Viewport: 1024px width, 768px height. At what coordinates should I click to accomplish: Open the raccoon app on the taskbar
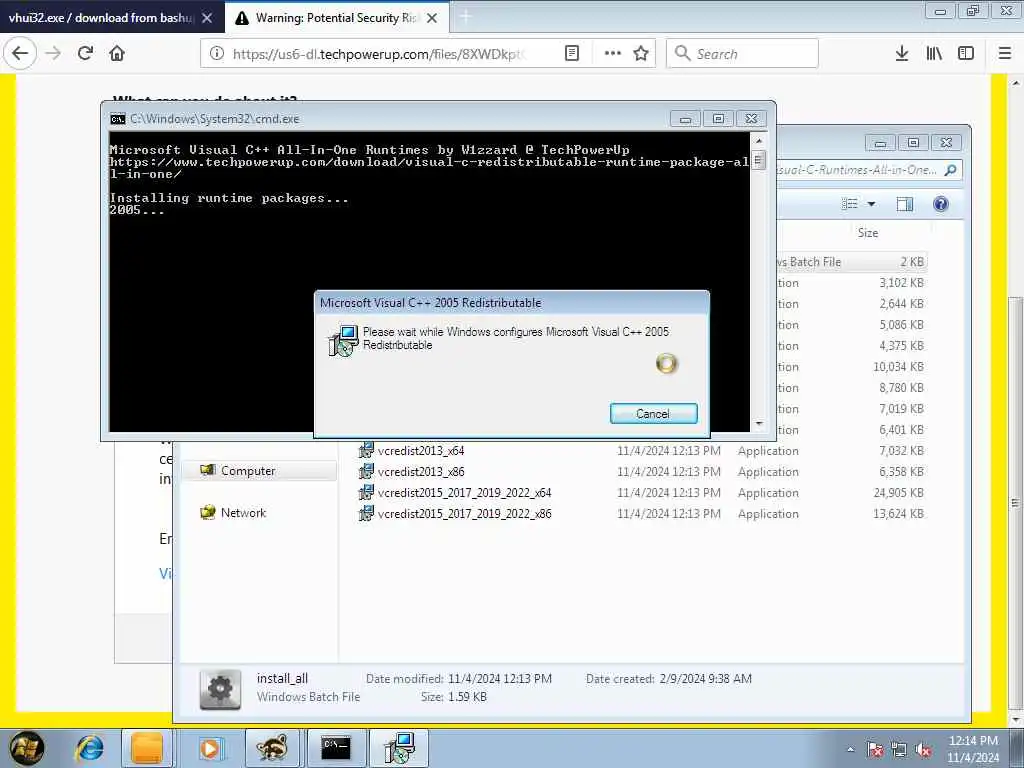(x=271, y=748)
